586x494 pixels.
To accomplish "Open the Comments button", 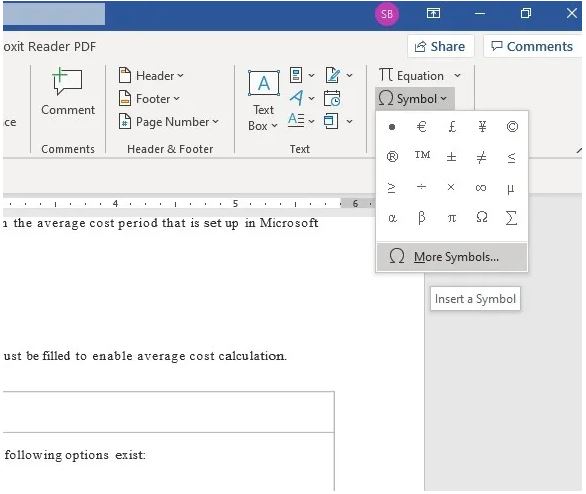I will (x=532, y=46).
